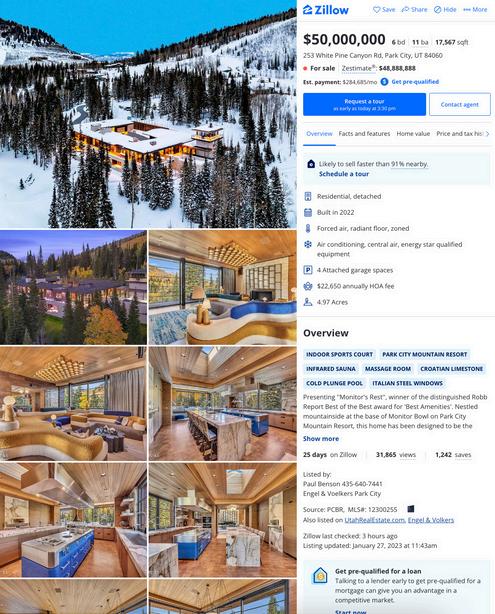
Task: Click Schedule a tour link
Action: [344, 174]
